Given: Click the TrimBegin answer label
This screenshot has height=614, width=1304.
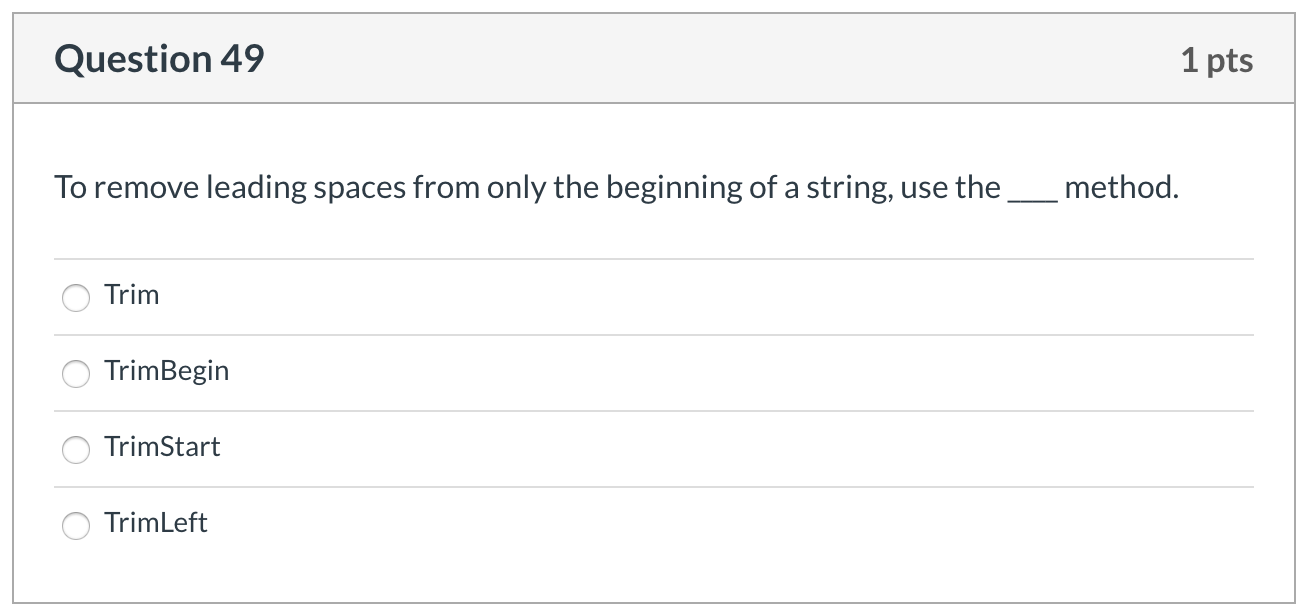Looking at the screenshot, I should click(x=167, y=371).
